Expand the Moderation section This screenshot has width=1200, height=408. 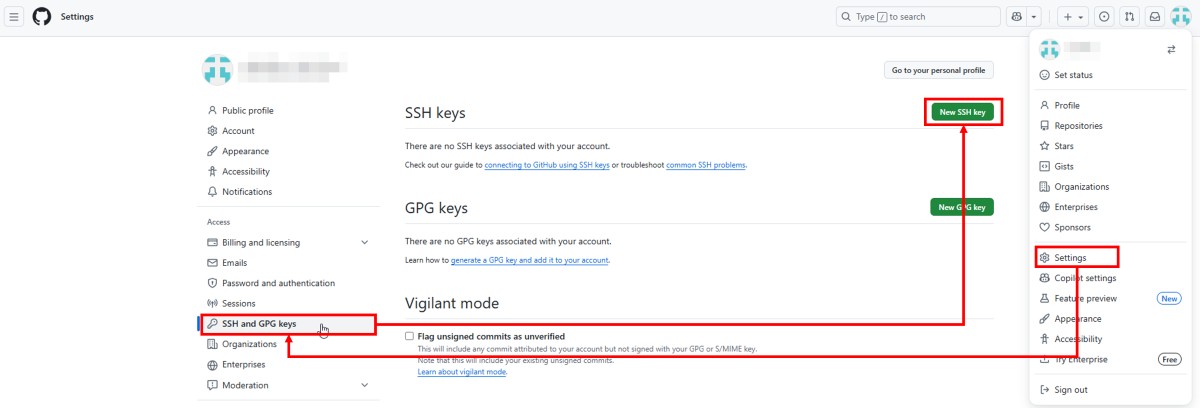[x=364, y=385]
